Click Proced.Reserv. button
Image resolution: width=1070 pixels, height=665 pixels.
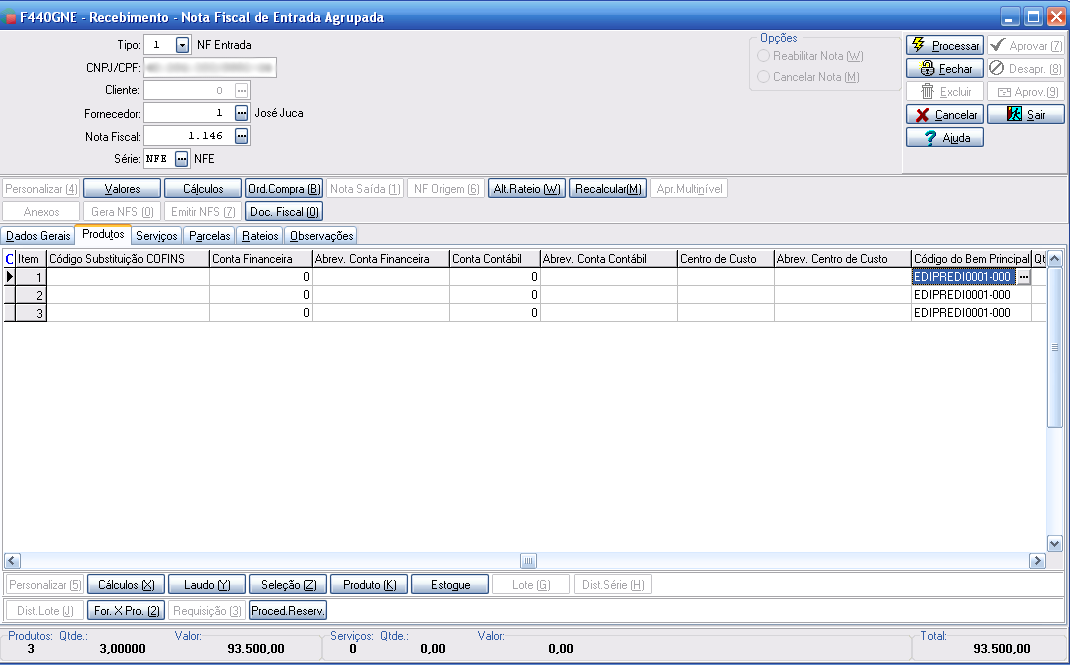[288, 610]
